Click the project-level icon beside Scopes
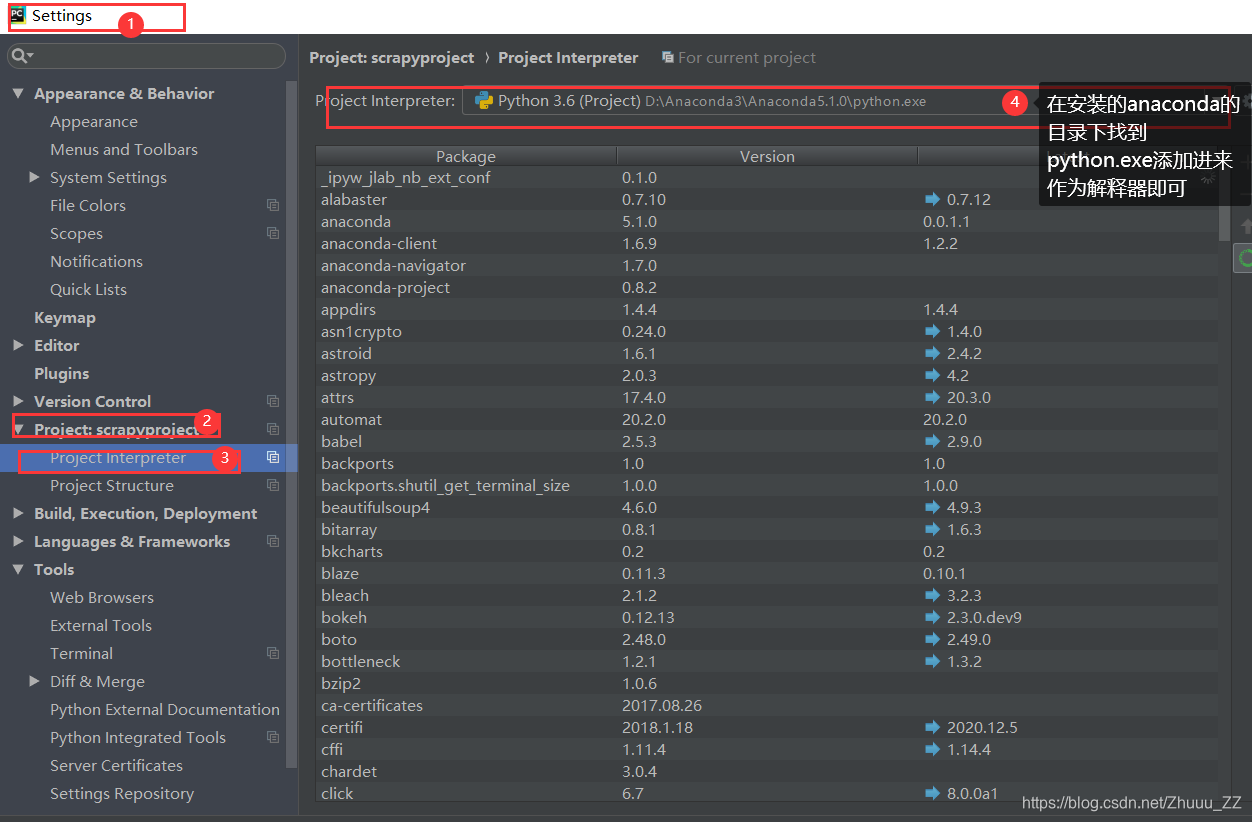The image size is (1252, 822). 273,233
